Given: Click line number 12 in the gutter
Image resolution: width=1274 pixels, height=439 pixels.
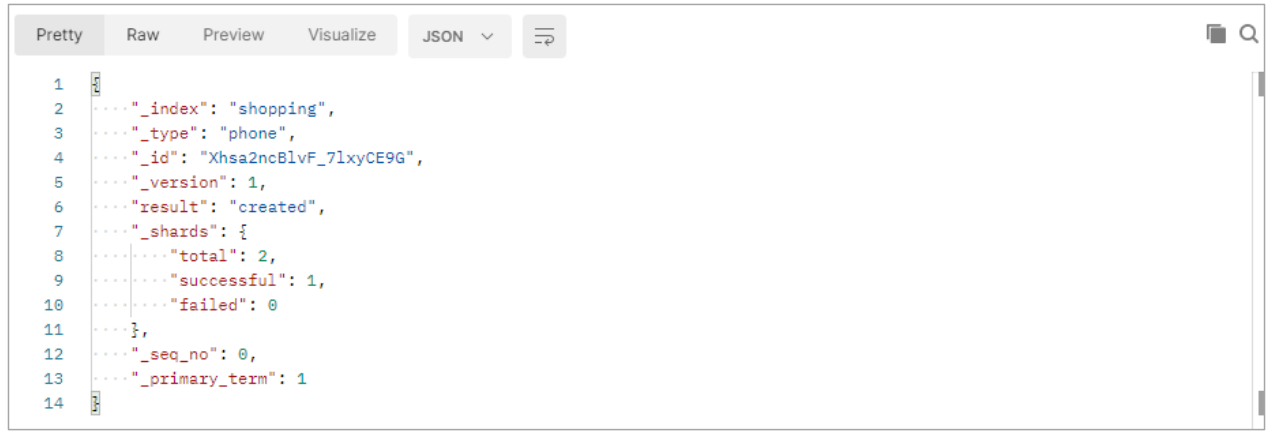Looking at the screenshot, I should click(54, 354).
